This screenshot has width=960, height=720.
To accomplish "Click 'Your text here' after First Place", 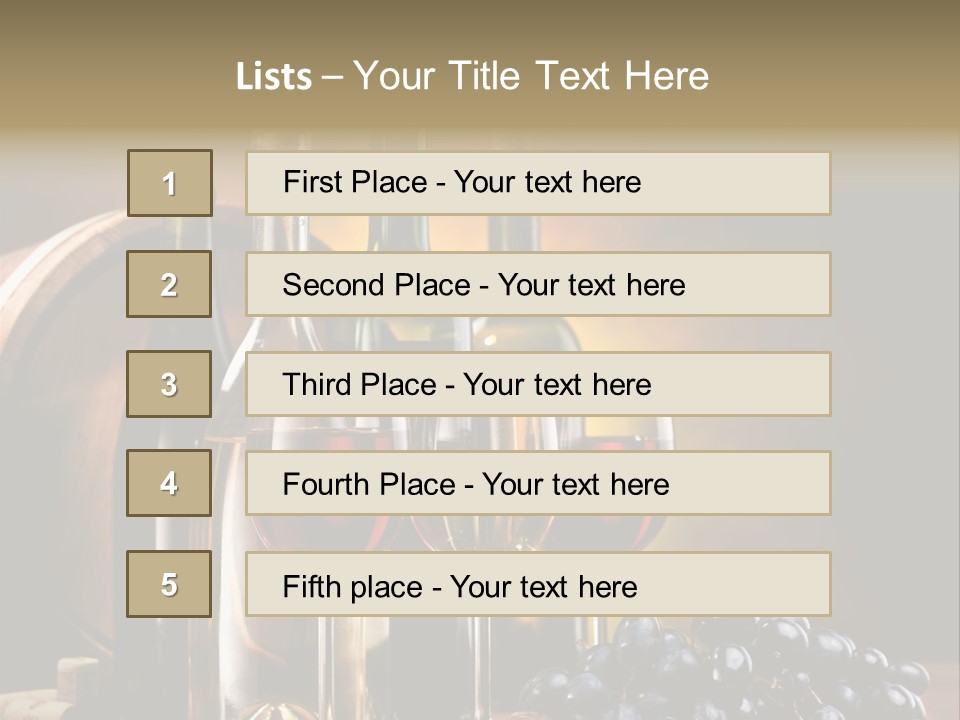I will (x=547, y=182).
